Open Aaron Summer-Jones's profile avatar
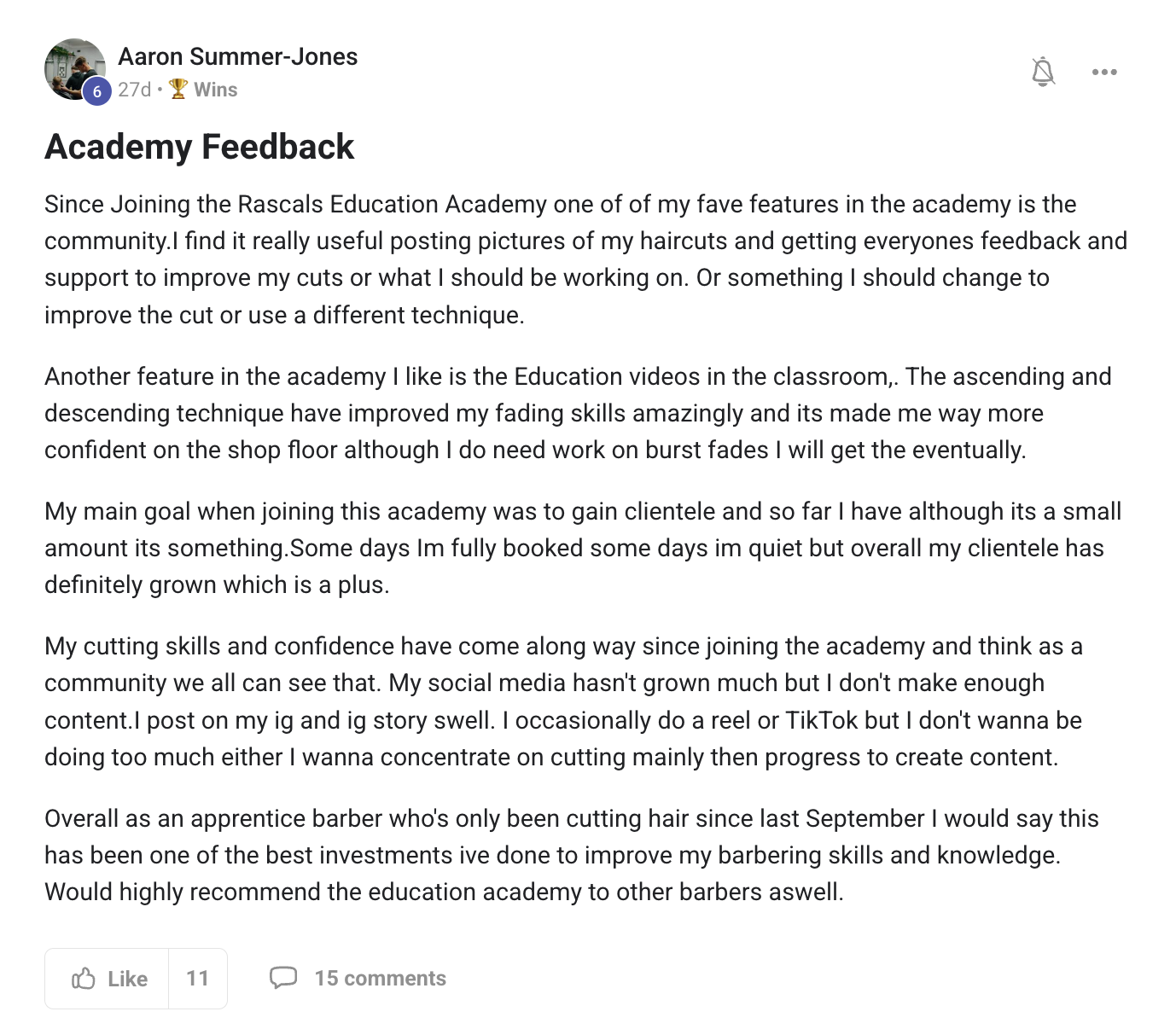Image resolution: width=1176 pixels, height=1029 pixels. coord(75,69)
